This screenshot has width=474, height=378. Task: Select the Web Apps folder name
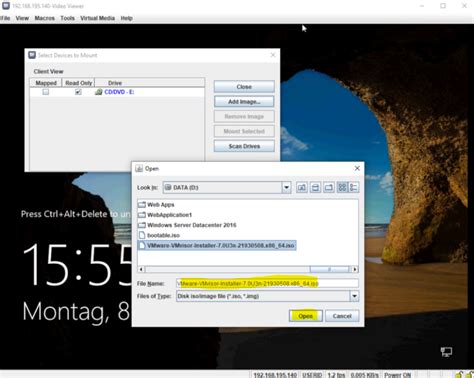[161, 205]
